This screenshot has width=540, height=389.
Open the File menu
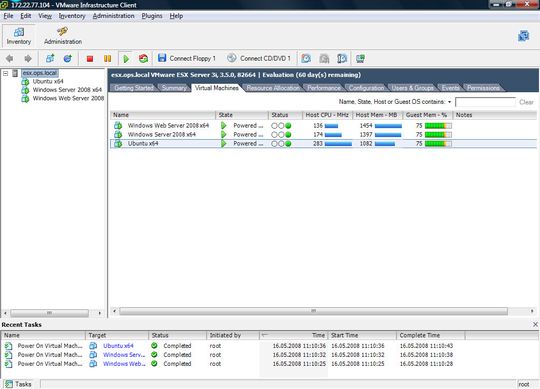tap(8, 16)
